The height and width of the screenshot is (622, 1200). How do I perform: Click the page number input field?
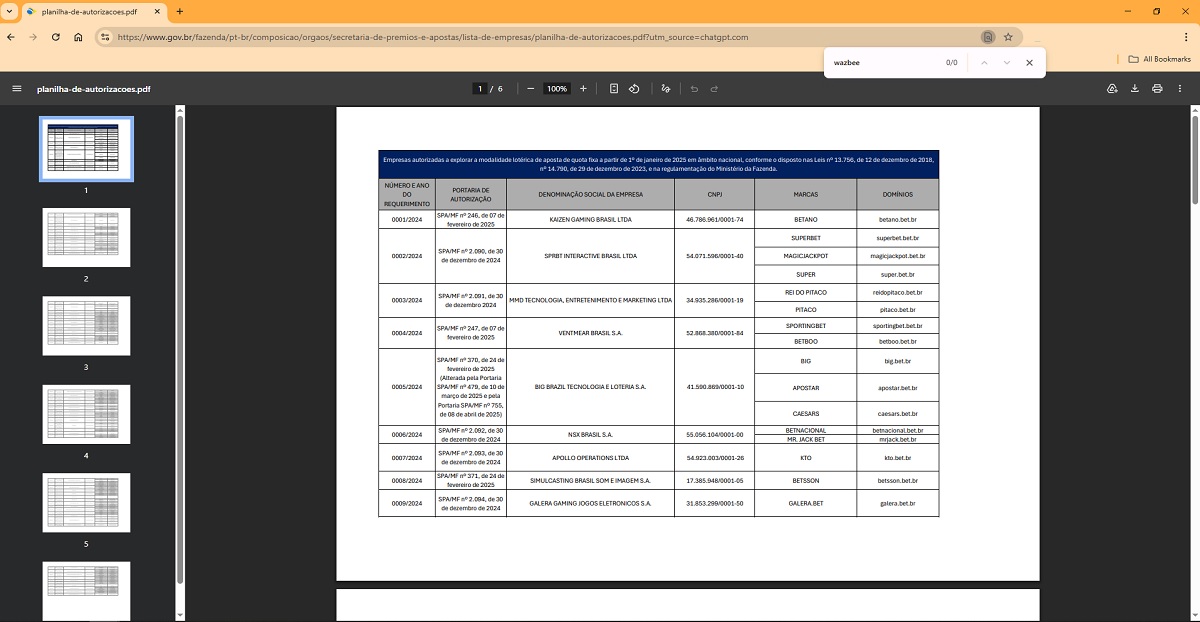coord(480,89)
